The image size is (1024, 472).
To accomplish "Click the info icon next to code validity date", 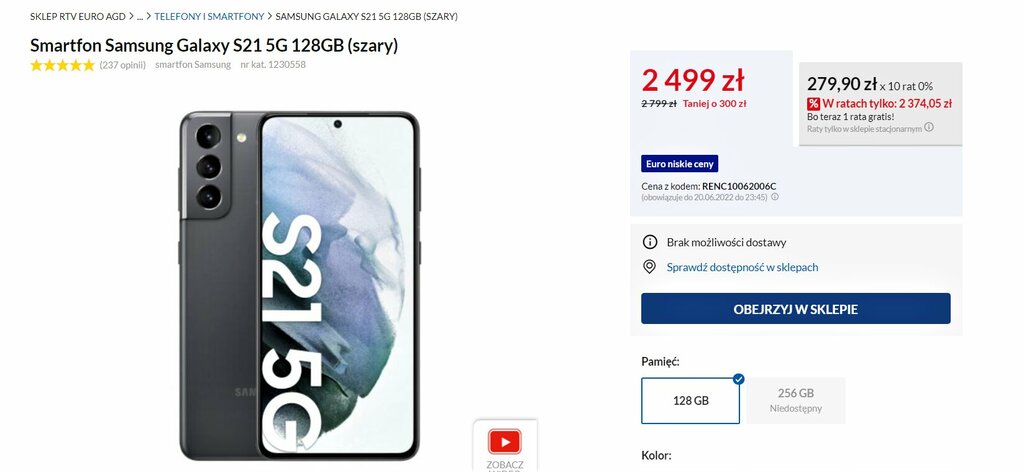I will coord(775,197).
